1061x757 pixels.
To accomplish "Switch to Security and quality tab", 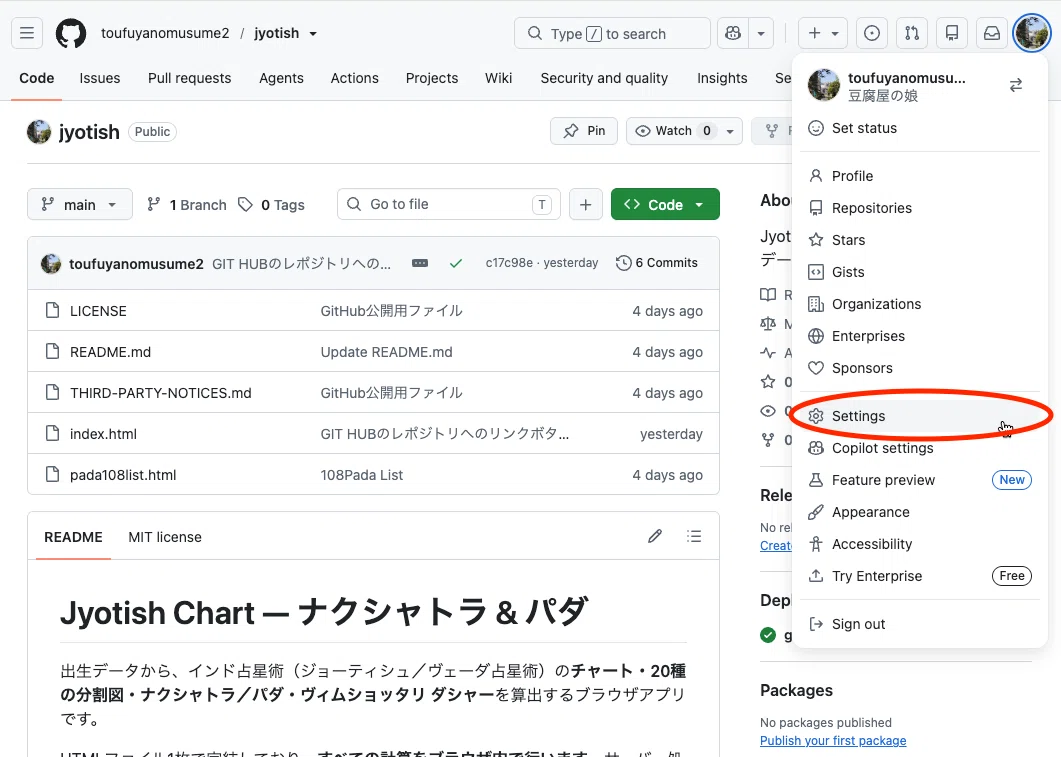I will (604, 78).
